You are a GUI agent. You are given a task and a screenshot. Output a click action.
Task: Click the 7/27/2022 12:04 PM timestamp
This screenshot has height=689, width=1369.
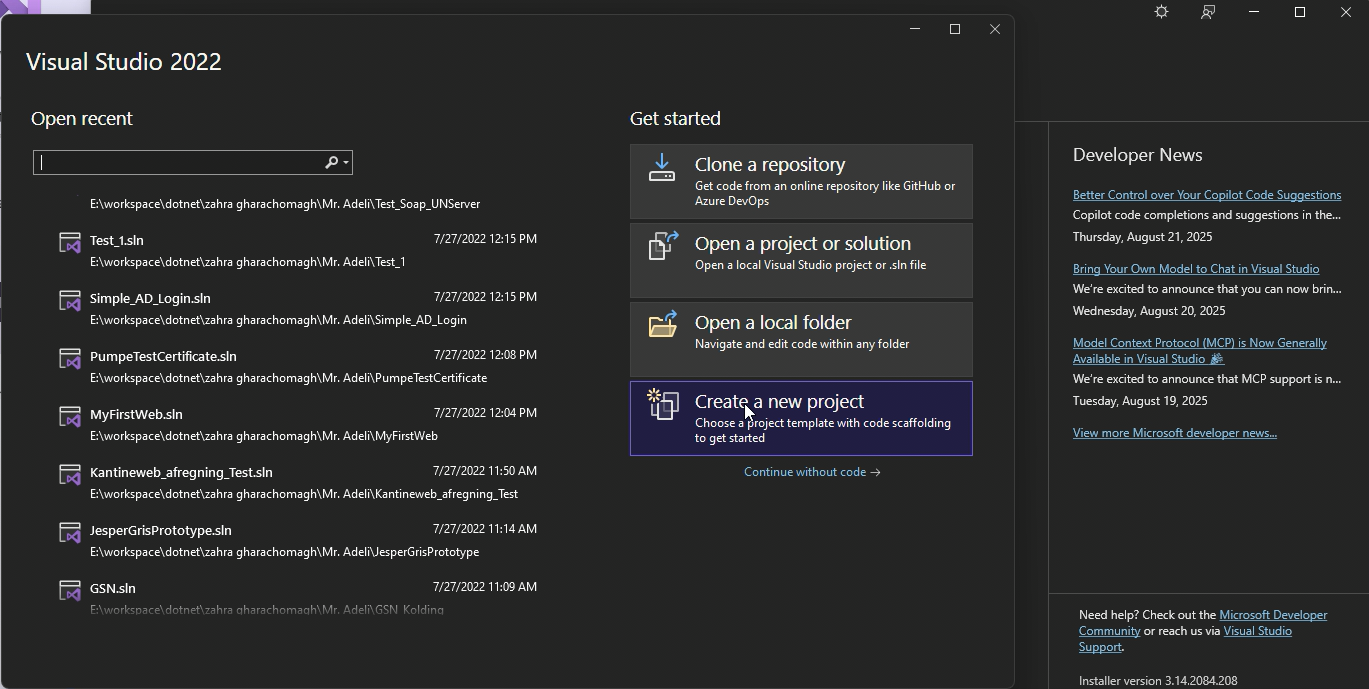click(485, 413)
